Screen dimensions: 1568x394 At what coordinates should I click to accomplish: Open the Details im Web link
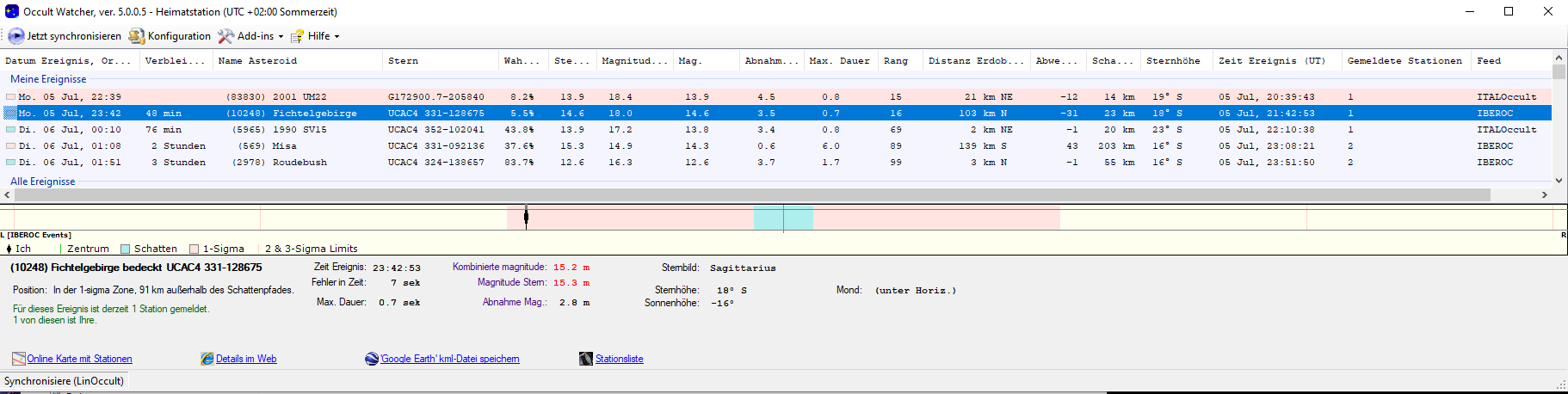[246, 359]
